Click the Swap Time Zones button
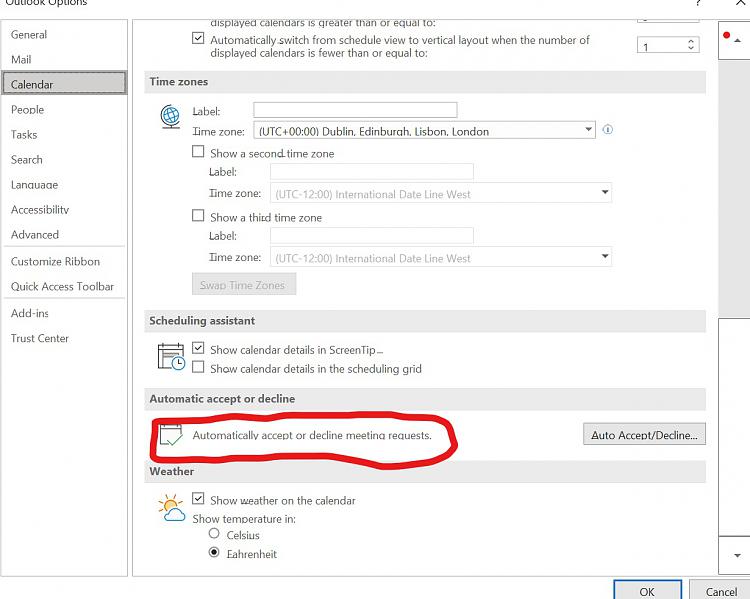Screen dimensions: 750x599 [244, 284]
